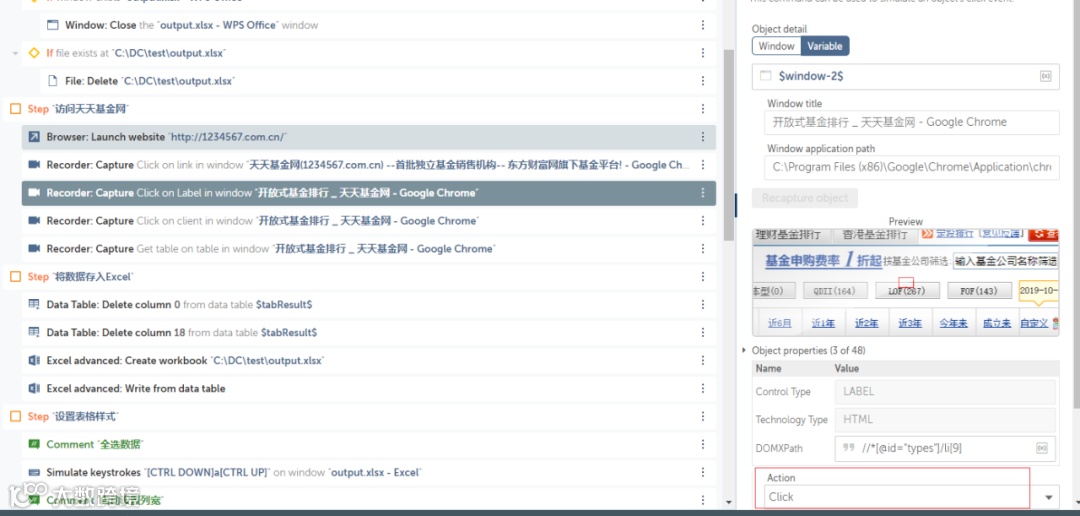Viewport: 1080px width, 516px height.
Task: Click the down arrow of the action list scrollbar
Action: click(x=729, y=502)
